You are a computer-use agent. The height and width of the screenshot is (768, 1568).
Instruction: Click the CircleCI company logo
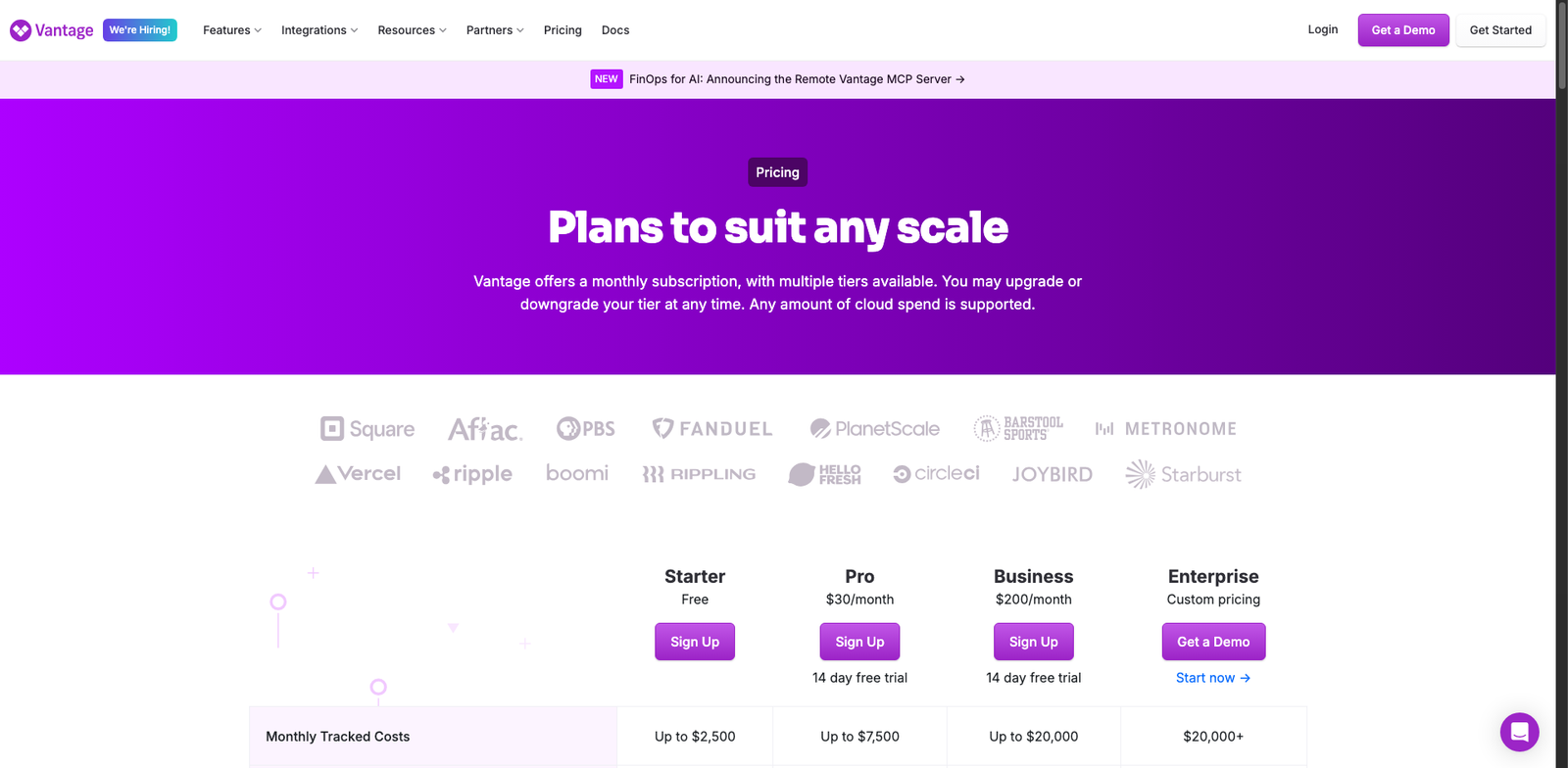coord(936,474)
